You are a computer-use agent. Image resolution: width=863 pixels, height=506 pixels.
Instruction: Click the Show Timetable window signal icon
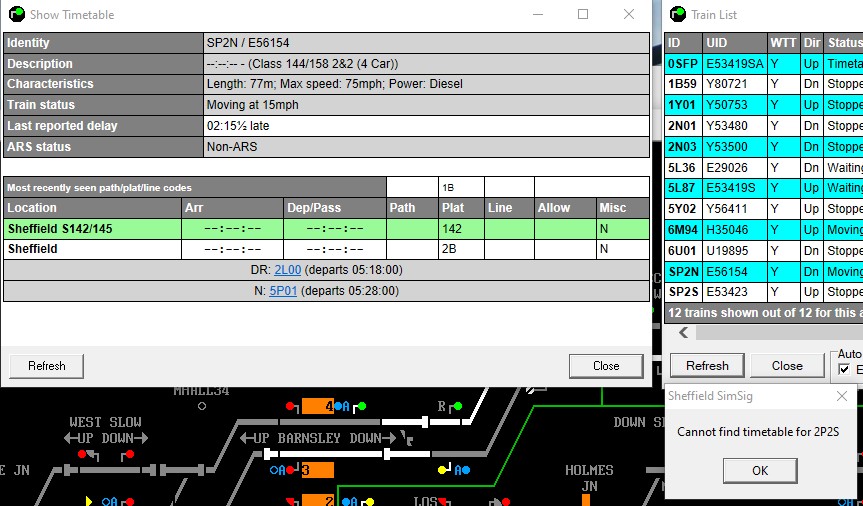click(x=17, y=14)
